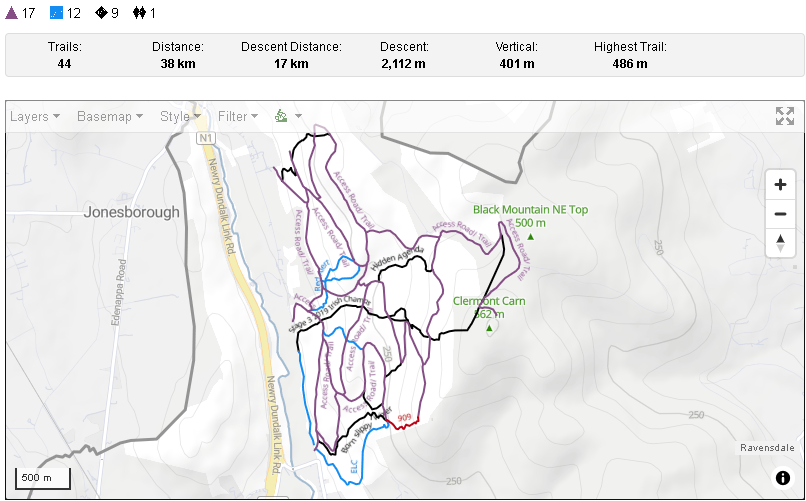Open the Basemap dropdown
806x501 pixels.
(x=109, y=117)
